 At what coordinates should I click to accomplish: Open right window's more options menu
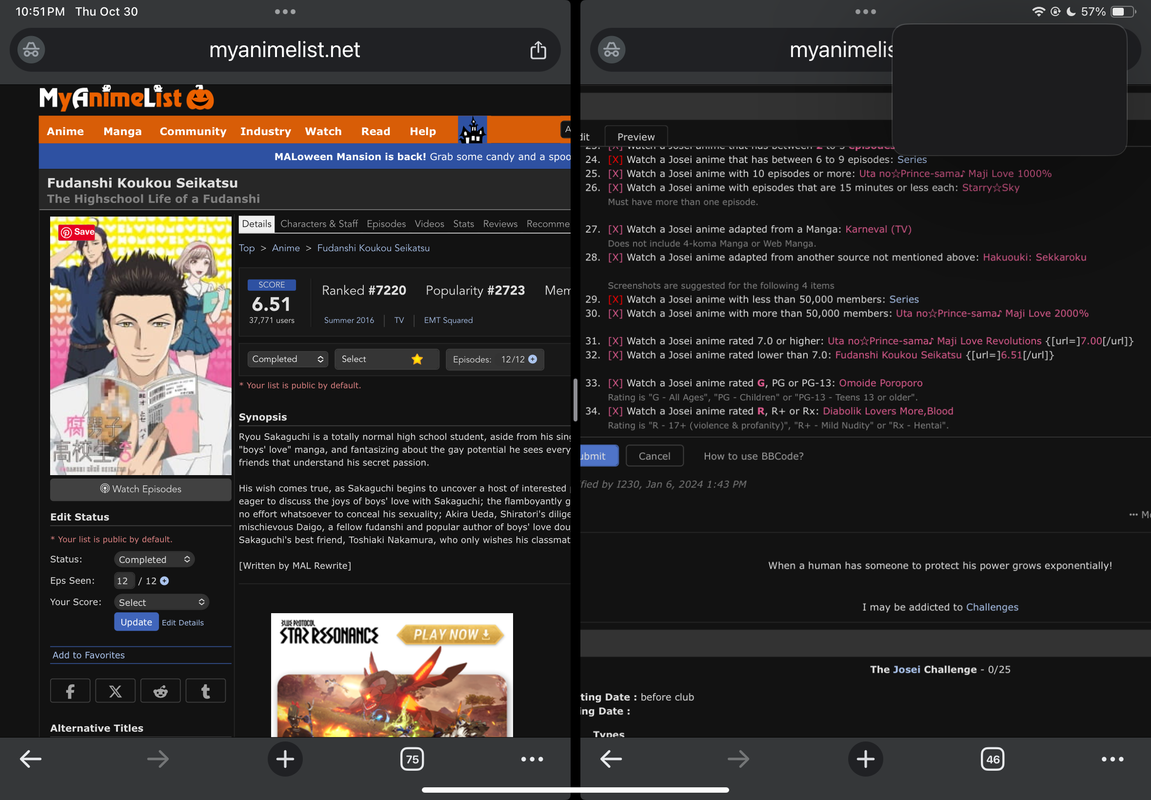click(1113, 759)
